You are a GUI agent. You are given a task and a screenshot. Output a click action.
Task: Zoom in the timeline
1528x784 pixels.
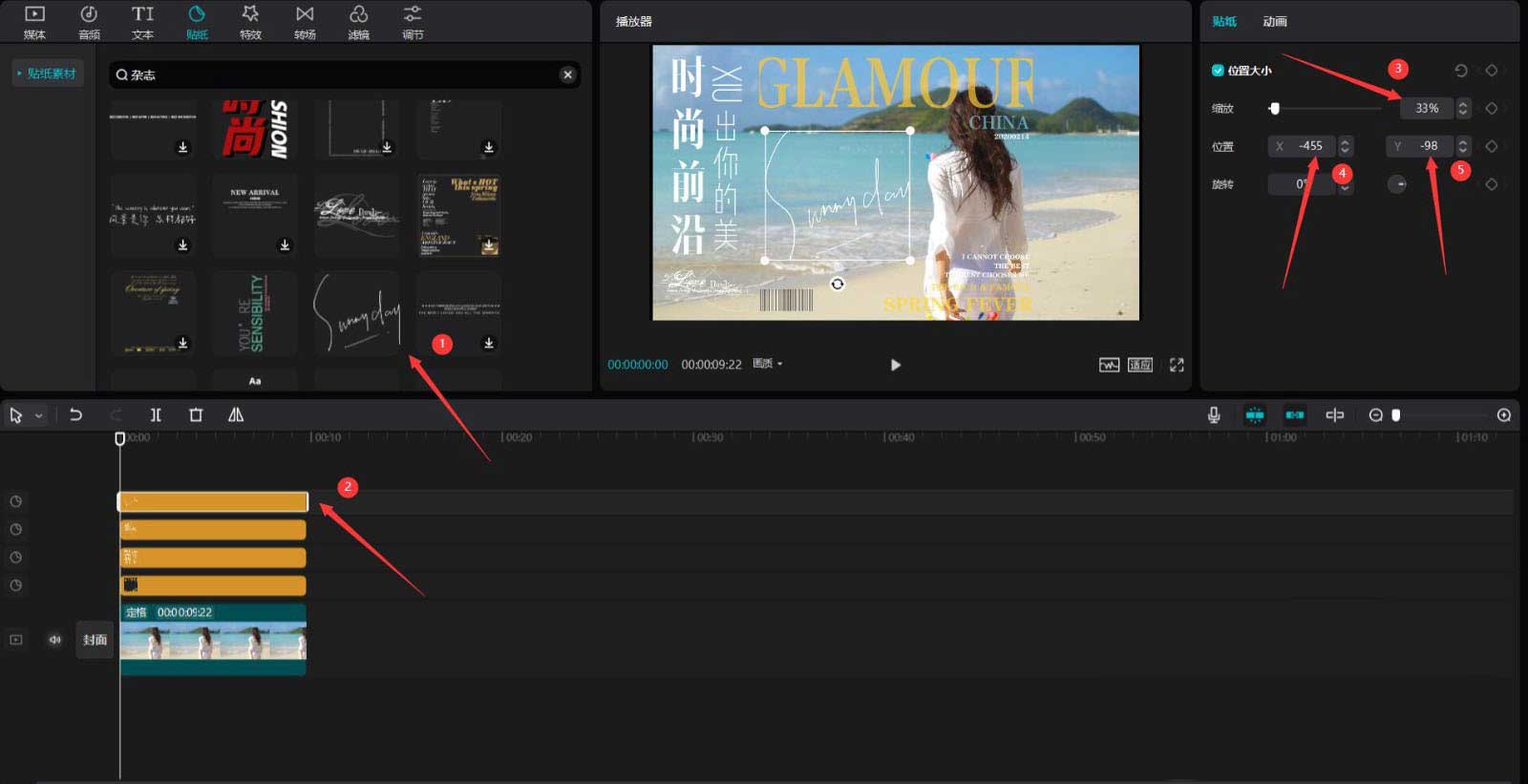tap(1504, 415)
